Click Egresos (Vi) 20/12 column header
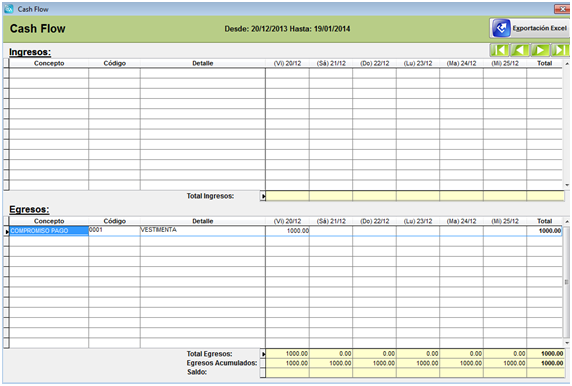The height and width of the screenshot is (386, 572). 287,221
